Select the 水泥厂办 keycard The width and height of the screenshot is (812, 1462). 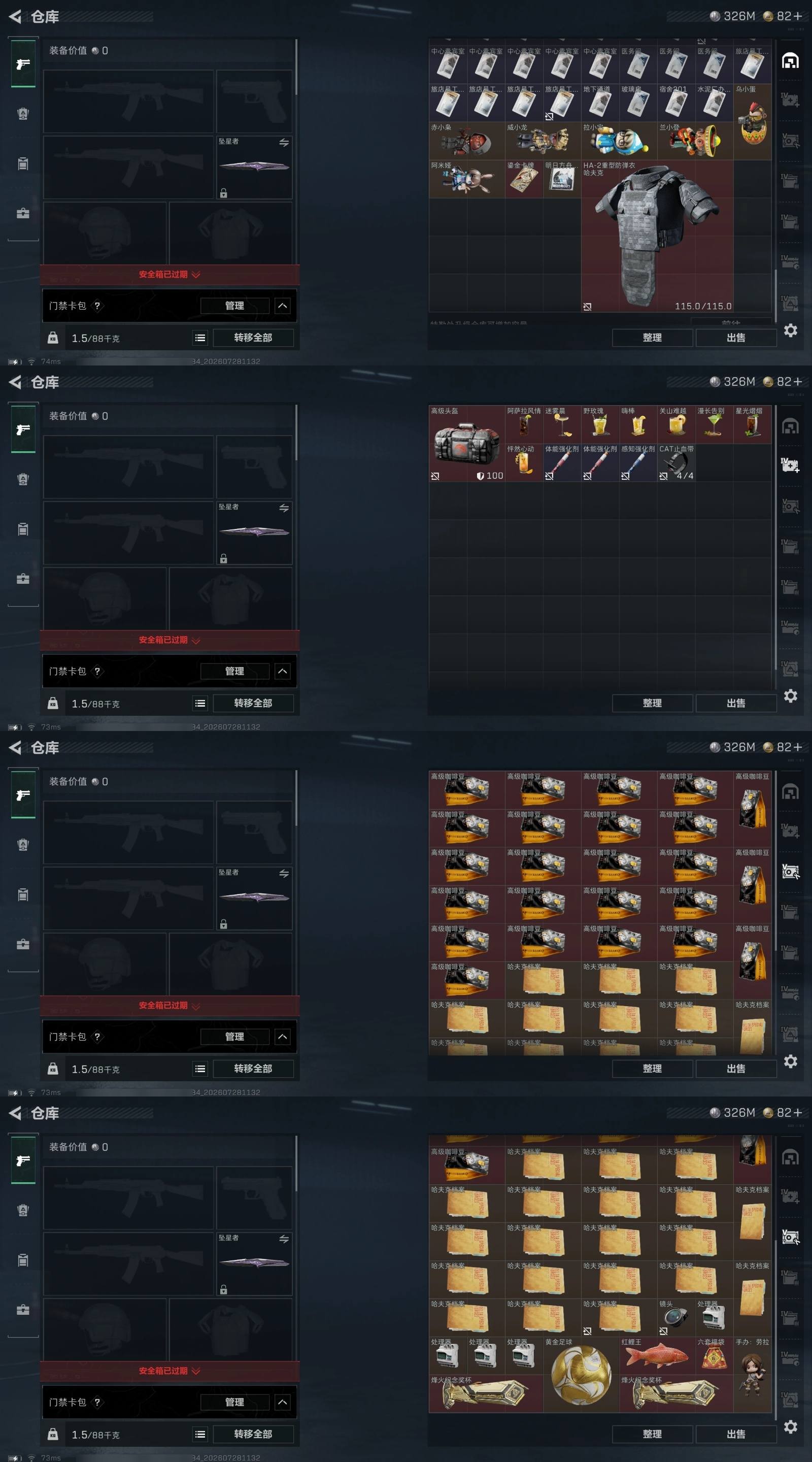(x=715, y=103)
